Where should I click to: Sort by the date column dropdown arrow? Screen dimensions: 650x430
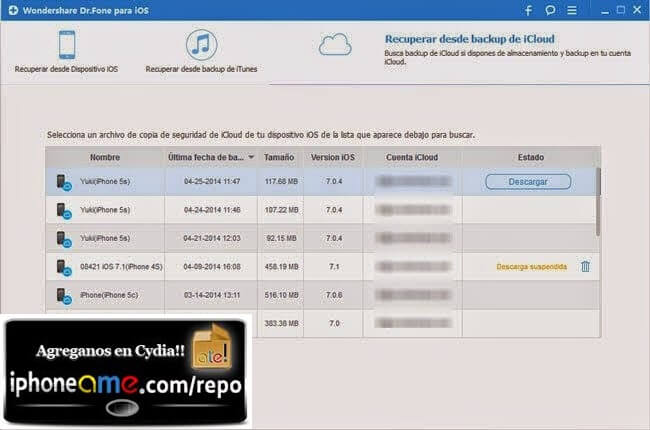coord(251,158)
